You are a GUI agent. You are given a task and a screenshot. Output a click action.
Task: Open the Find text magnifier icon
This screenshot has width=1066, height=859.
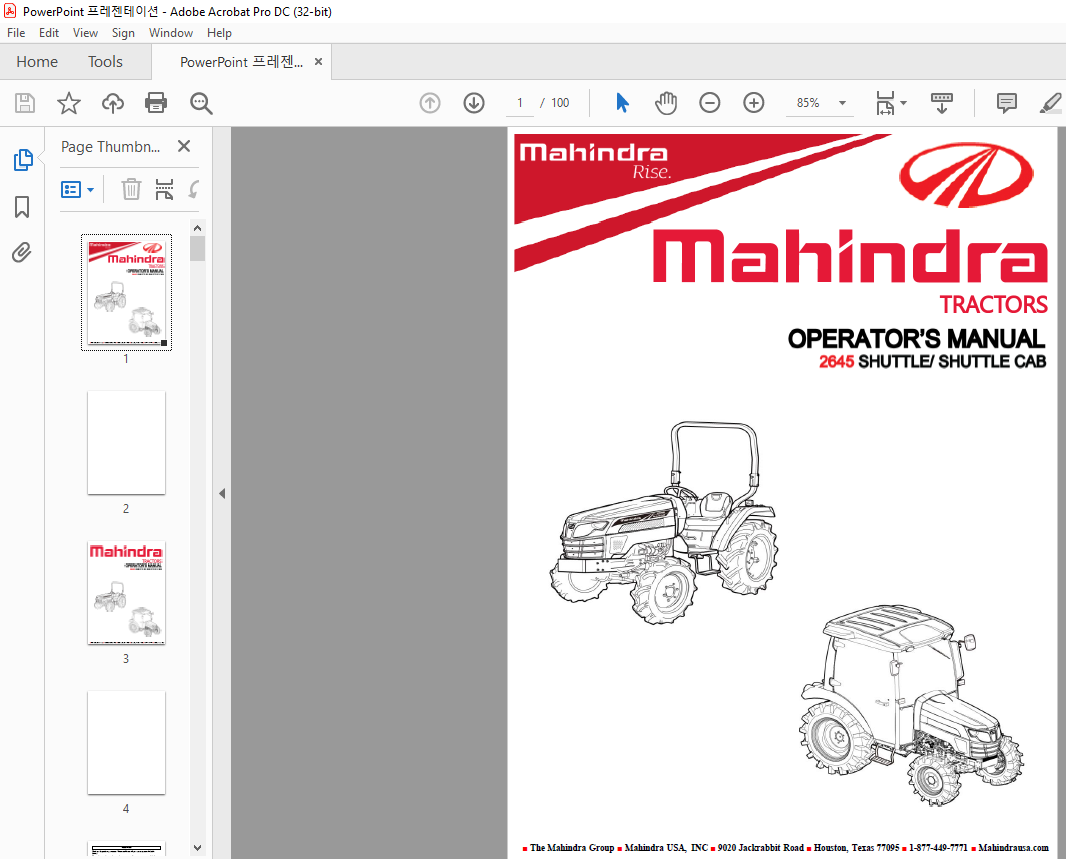pyautogui.click(x=201, y=103)
